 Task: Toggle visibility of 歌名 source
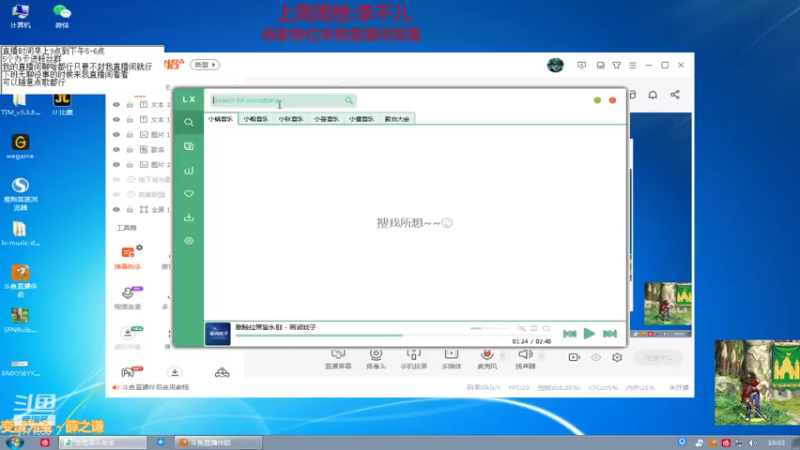(x=116, y=149)
